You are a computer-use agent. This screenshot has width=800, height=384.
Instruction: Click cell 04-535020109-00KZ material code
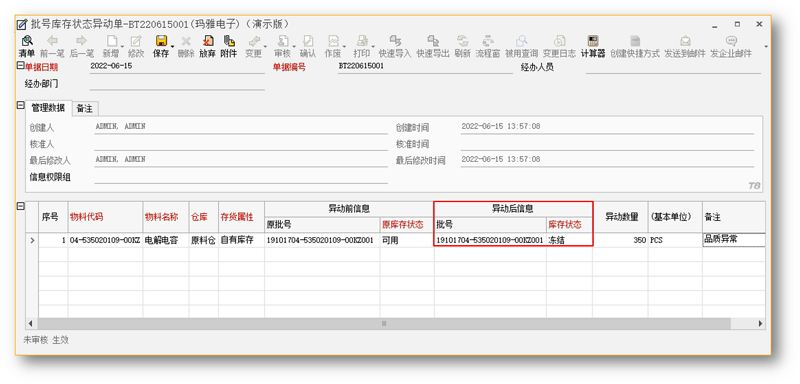click(105, 240)
